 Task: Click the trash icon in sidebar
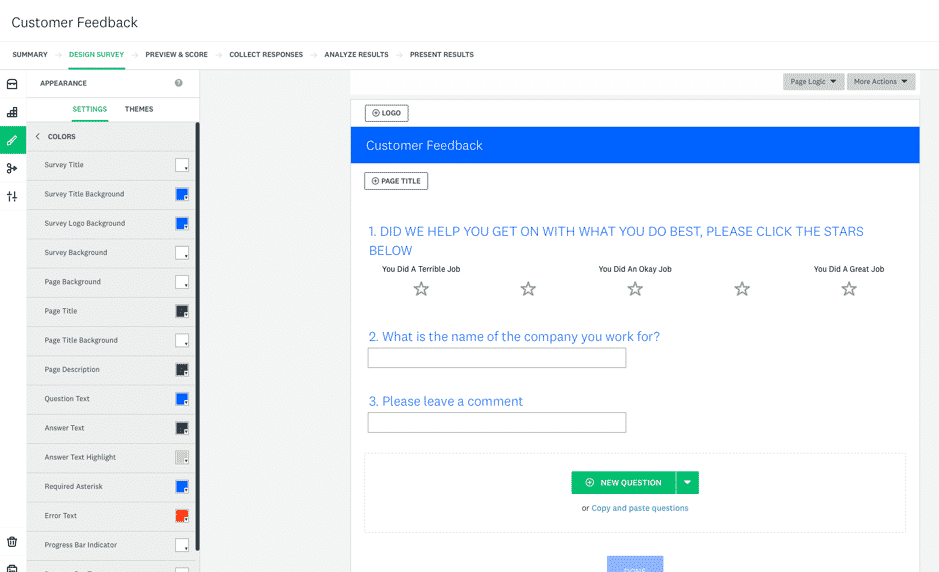12,542
